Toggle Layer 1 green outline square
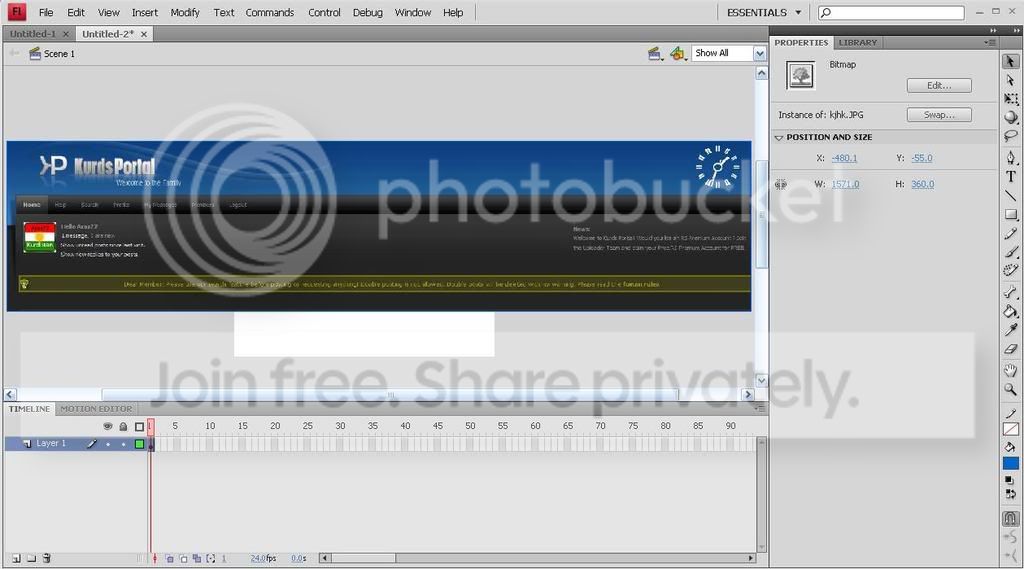 click(x=139, y=444)
